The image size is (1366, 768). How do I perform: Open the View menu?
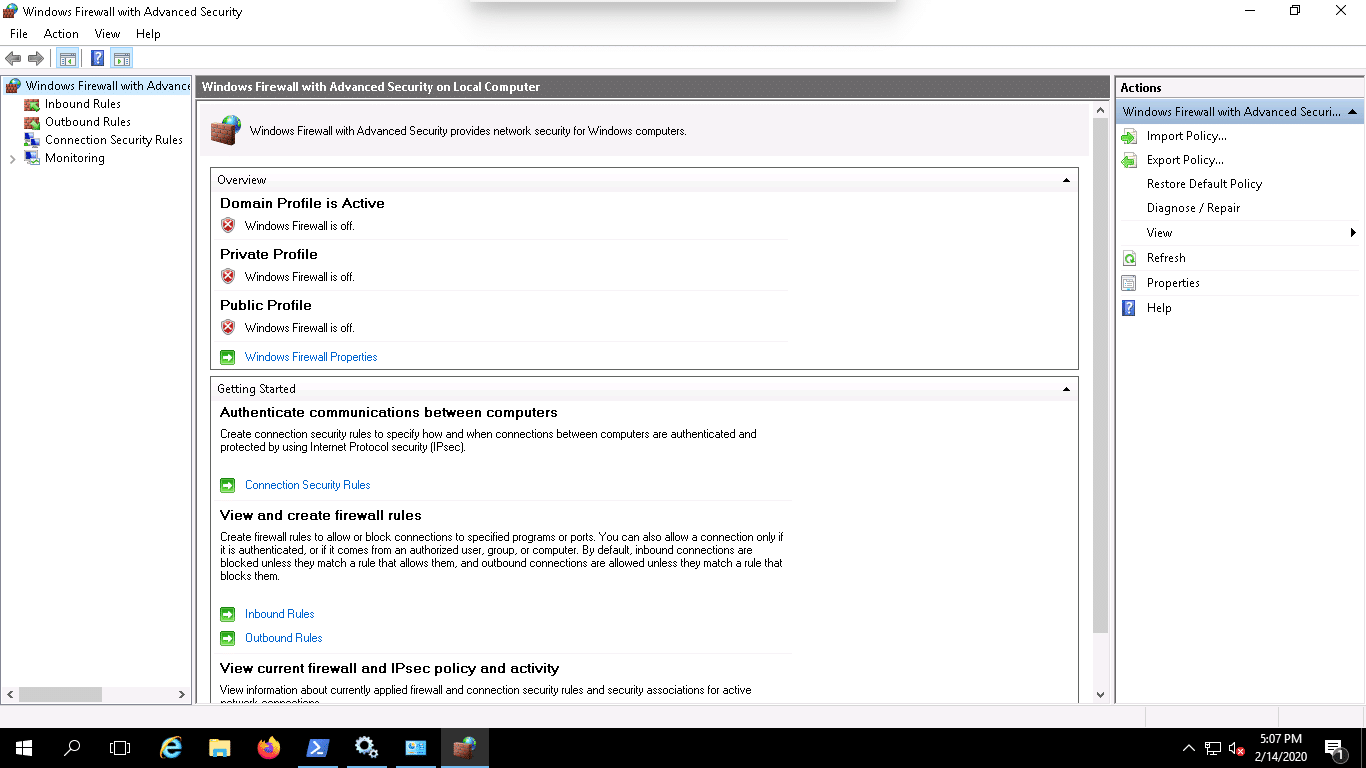(107, 34)
